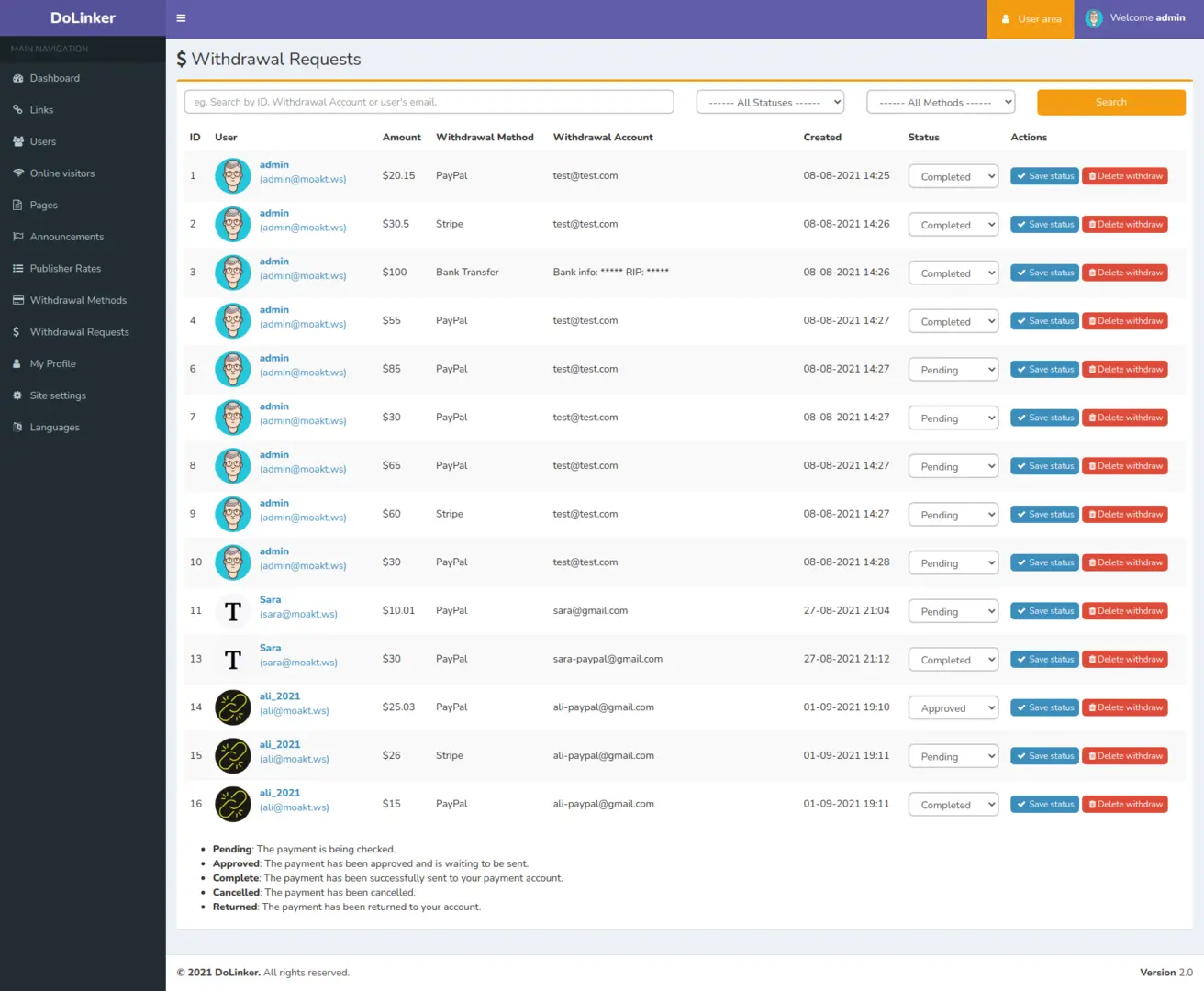
Task: Open the admin user link in request ID 3 row
Action: point(274,262)
